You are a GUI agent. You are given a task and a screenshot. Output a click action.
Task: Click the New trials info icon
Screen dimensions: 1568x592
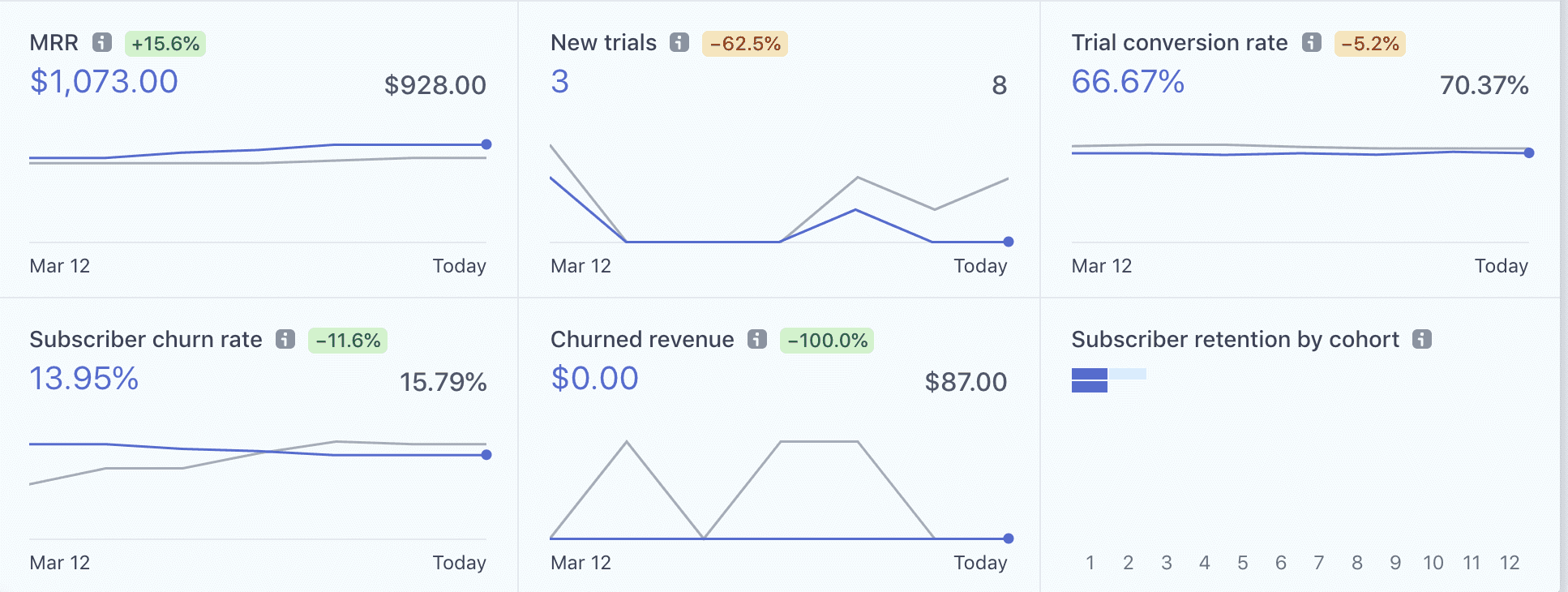[678, 43]
